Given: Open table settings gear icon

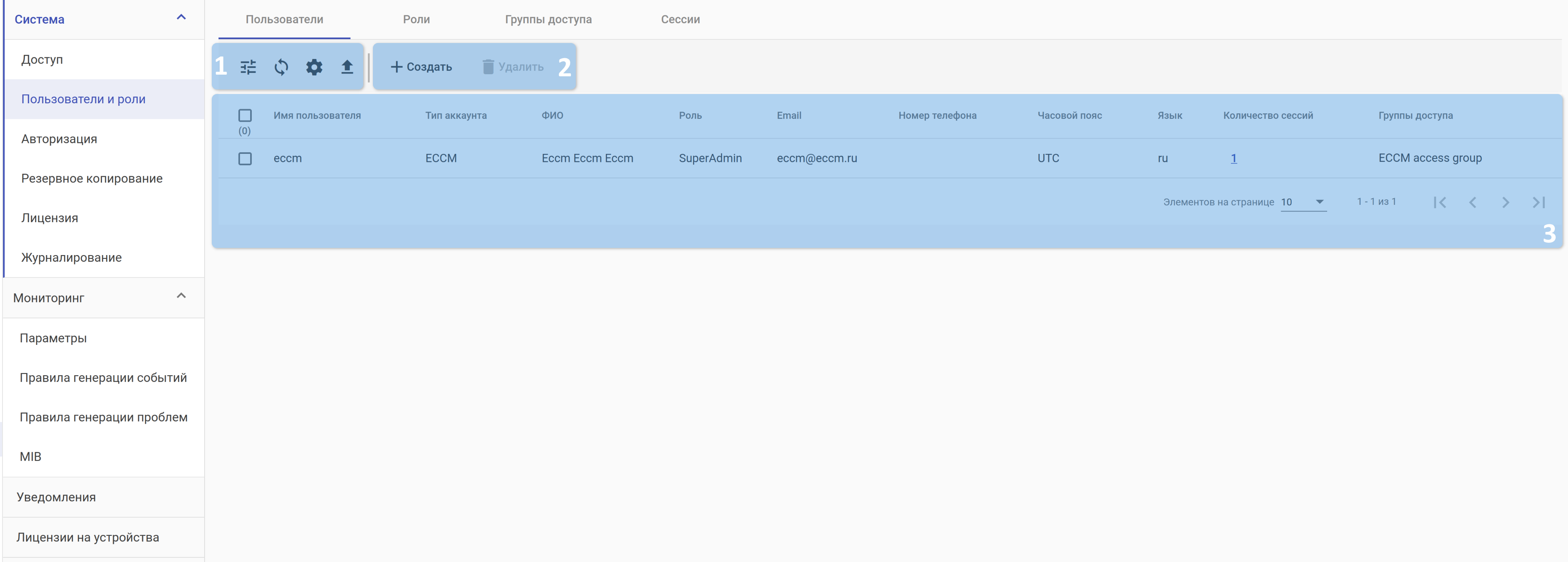Looking at the screenshot, I should [x=314, y=67].
